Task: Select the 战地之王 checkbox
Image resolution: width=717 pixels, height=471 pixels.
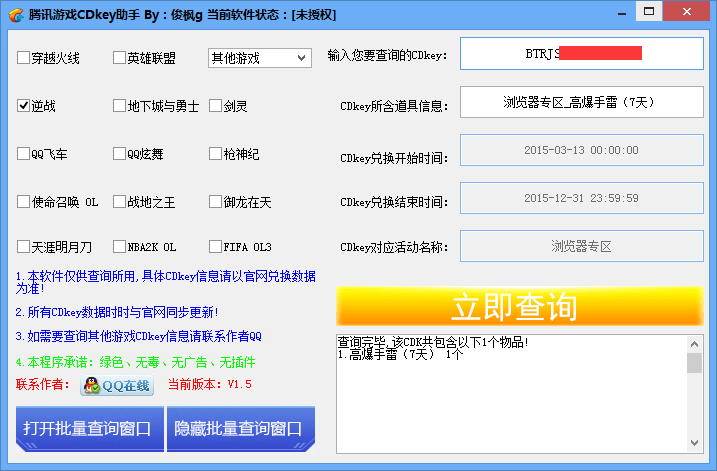Action: (x=119, y=202)
